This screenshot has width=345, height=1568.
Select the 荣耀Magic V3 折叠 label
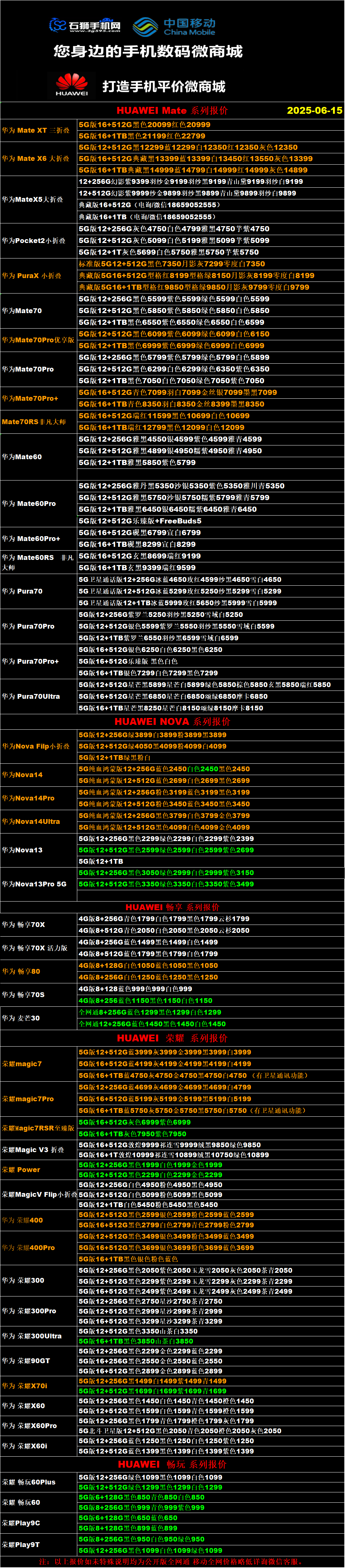tap(33, 1149)
